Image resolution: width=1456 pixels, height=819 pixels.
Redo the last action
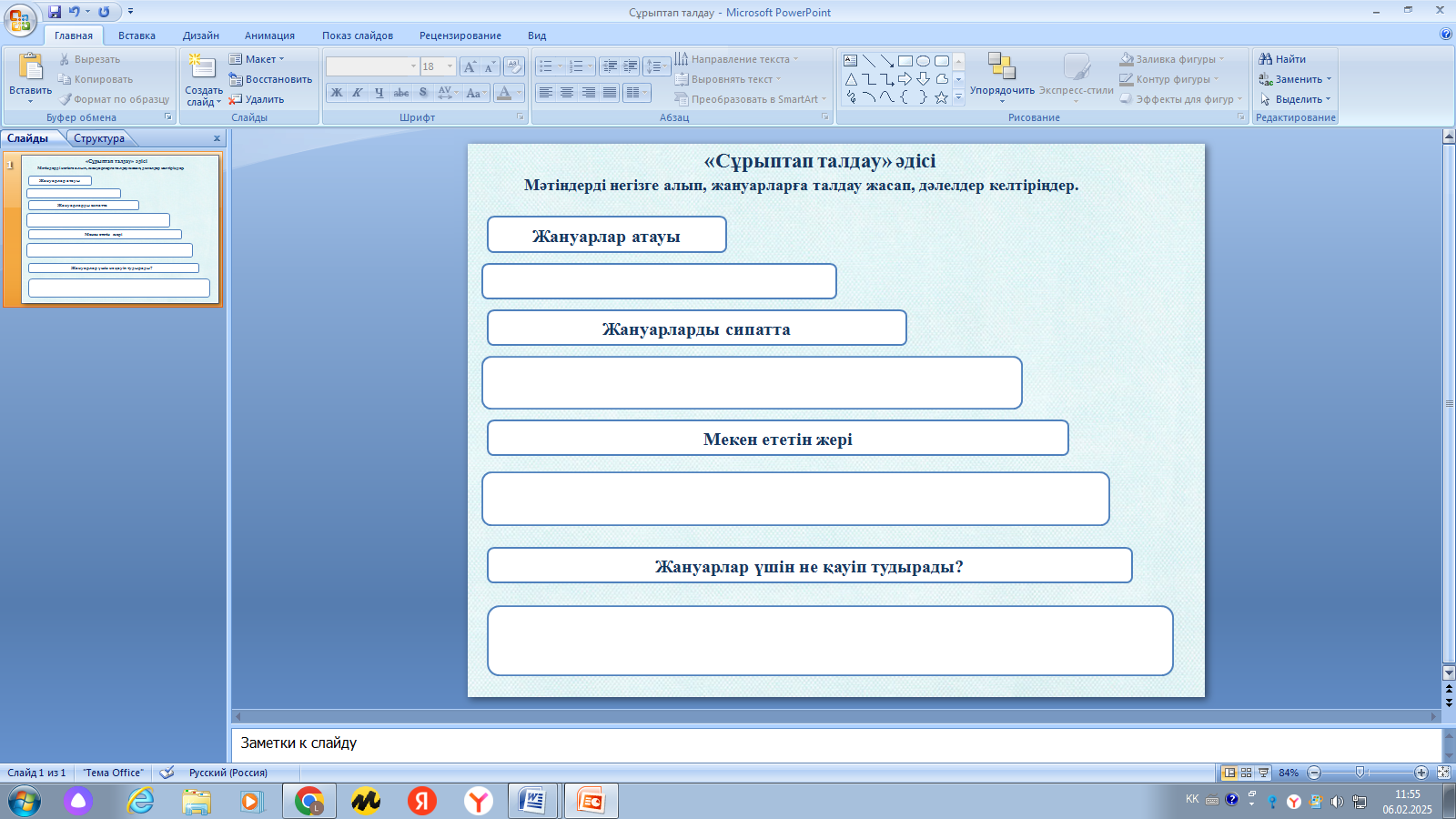click(104, 12)
